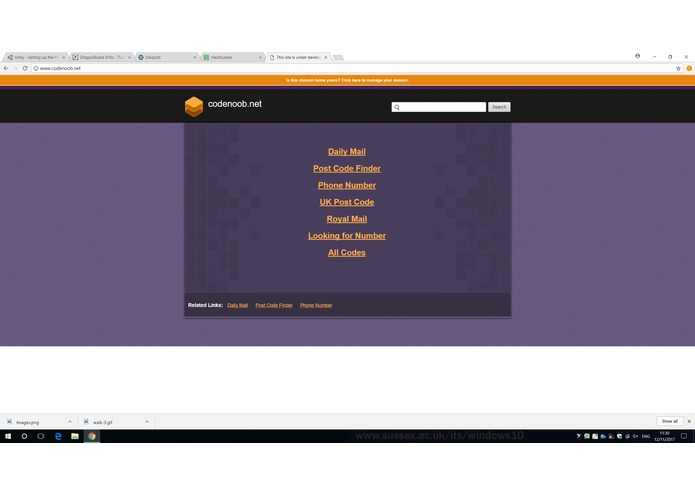Close the downloads bar with the X
Viewport: 695px width, 494px height.
[689, 421]
